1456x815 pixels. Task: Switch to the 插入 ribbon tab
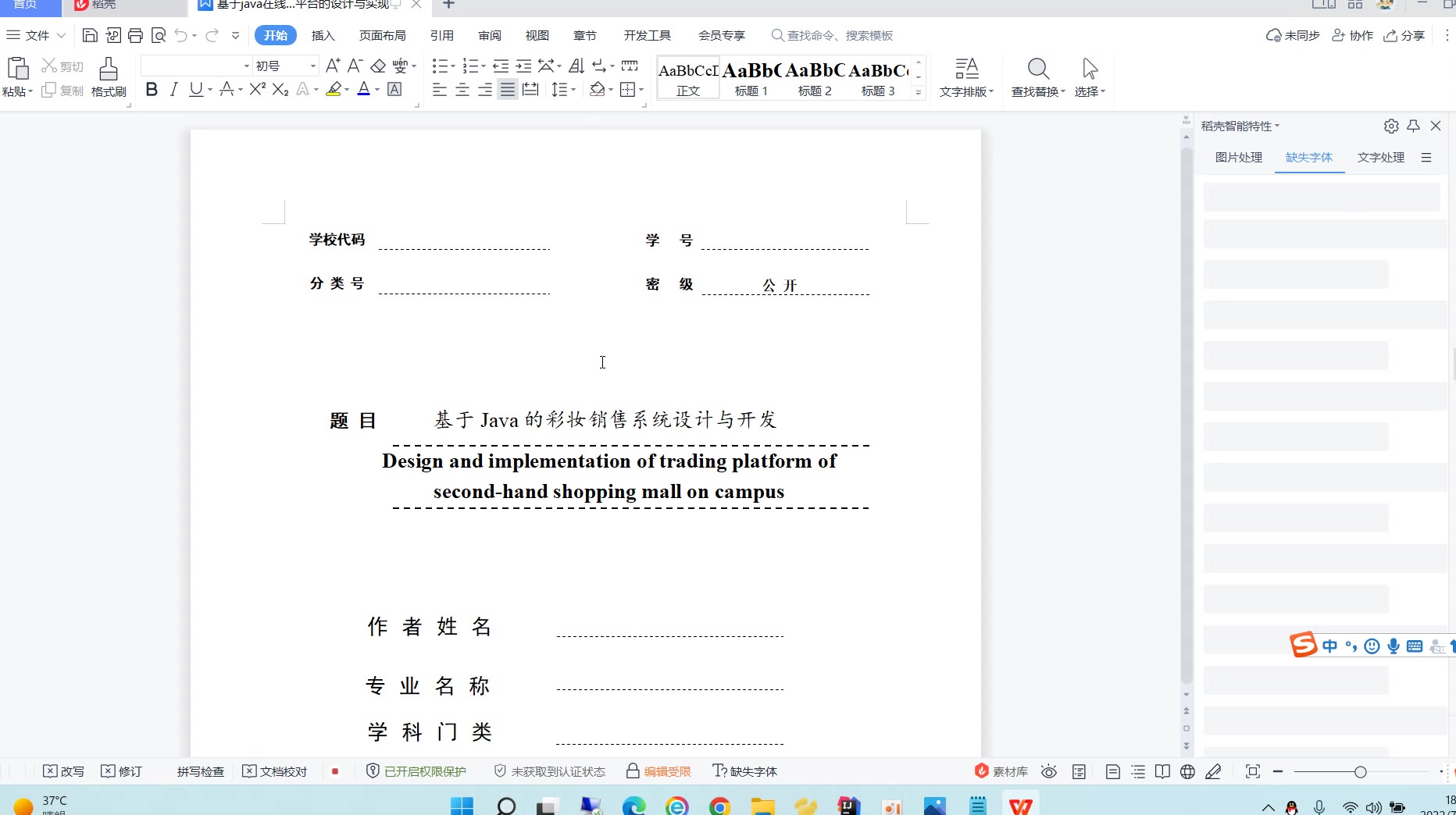pyautogui.click(x=323, y=35)
